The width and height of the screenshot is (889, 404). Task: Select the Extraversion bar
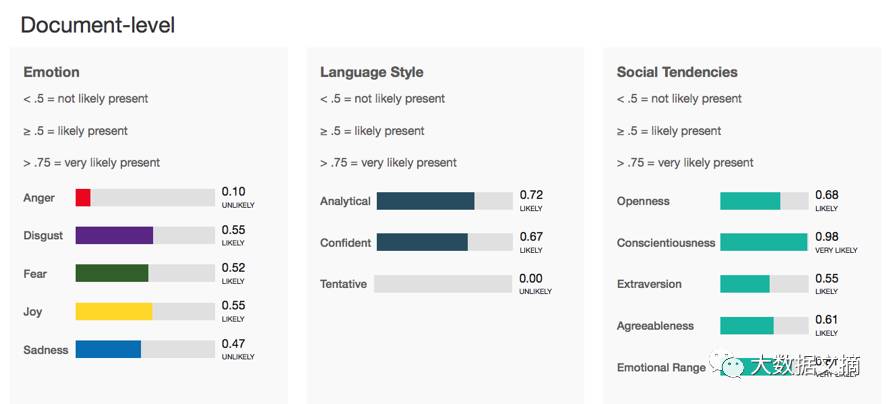coord(764,284)
